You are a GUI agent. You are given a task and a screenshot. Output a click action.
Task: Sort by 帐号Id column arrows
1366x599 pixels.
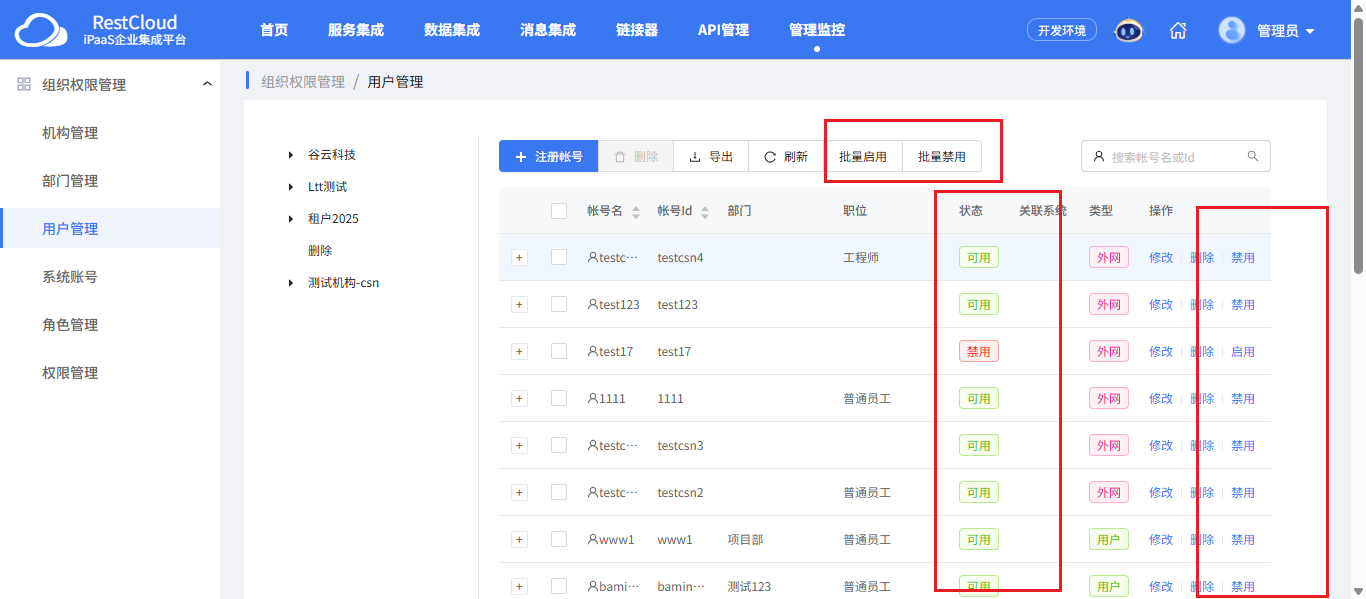pyautogui.click(x=705, y=212)
